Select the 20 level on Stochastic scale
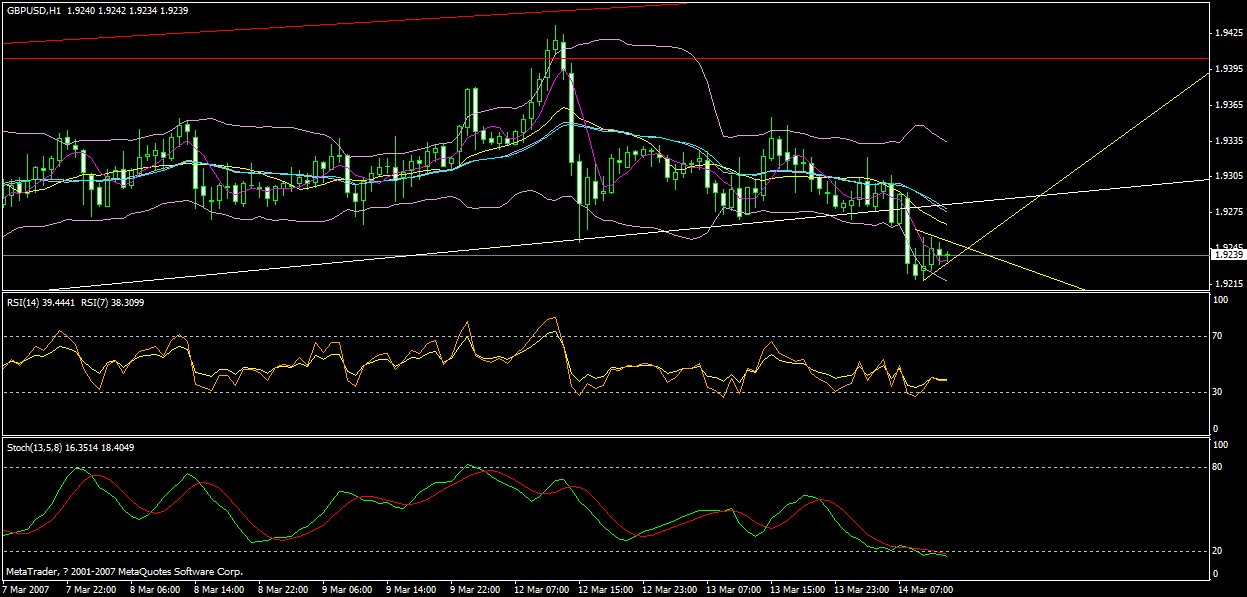 coord(1217,551)
